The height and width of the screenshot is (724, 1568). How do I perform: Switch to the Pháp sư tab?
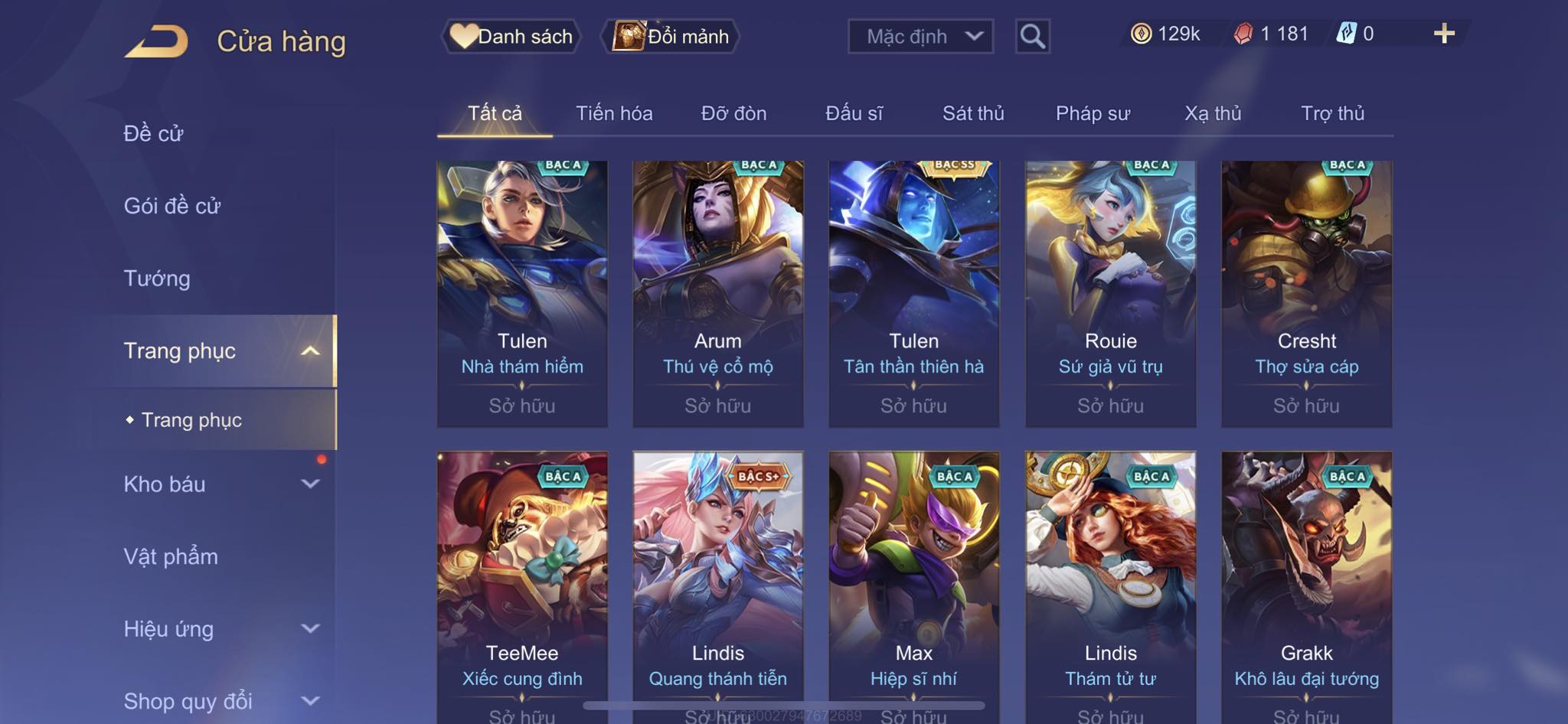pos(1093,113)
